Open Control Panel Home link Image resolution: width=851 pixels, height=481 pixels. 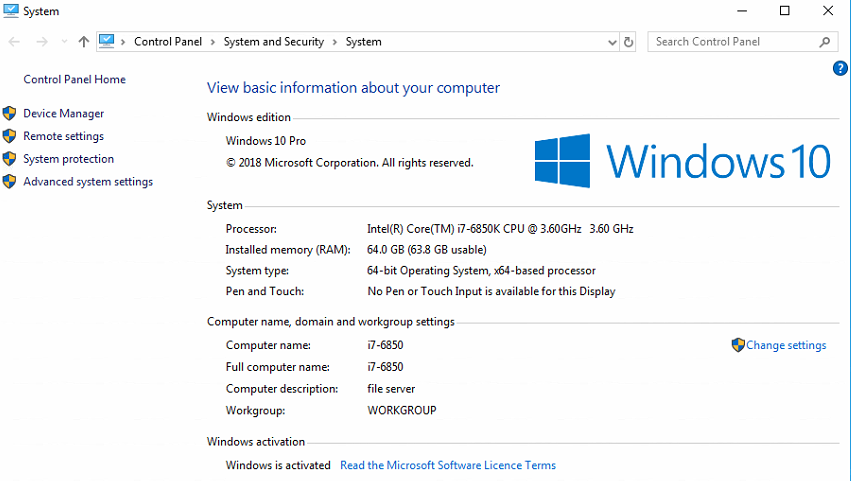(x=74, y=79)
